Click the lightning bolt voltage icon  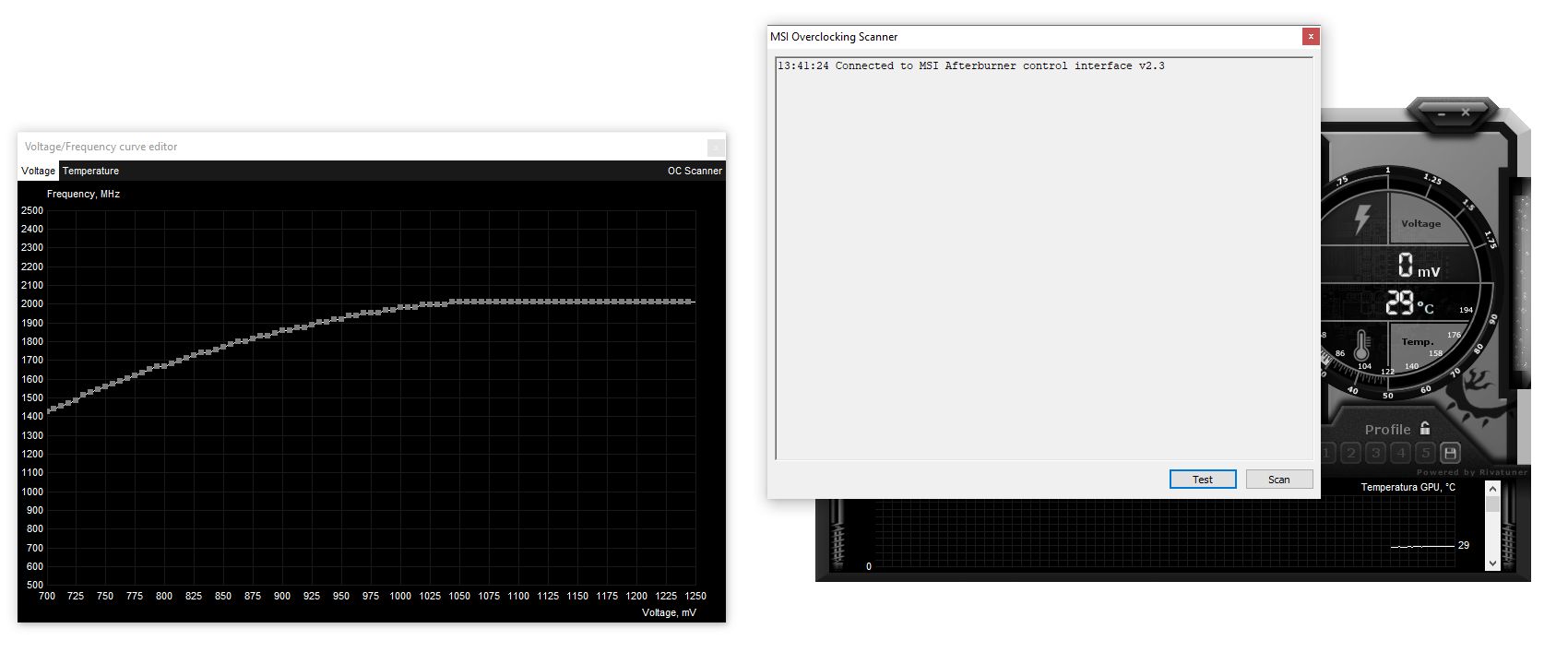click(x=1361, y=219)
